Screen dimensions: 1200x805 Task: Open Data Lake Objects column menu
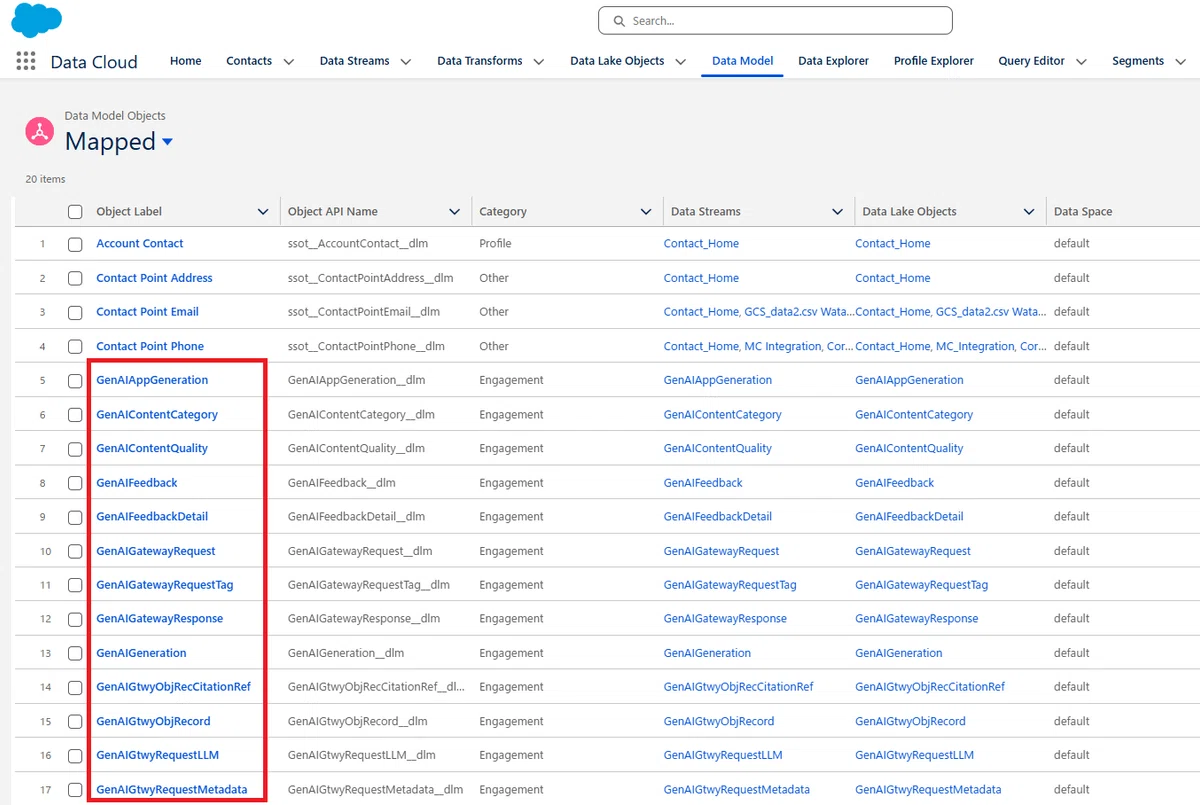[1029, 212]
